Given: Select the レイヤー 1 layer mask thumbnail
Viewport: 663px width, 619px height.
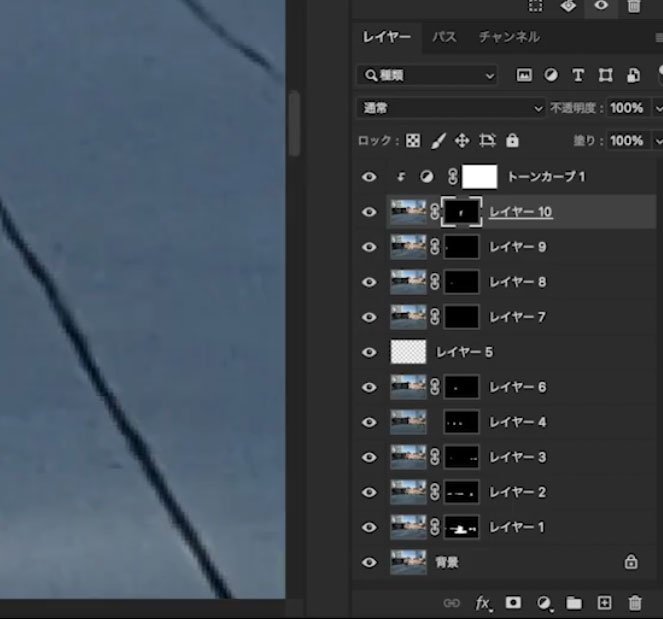Looking at the screenshot, I should pos(461,527).
